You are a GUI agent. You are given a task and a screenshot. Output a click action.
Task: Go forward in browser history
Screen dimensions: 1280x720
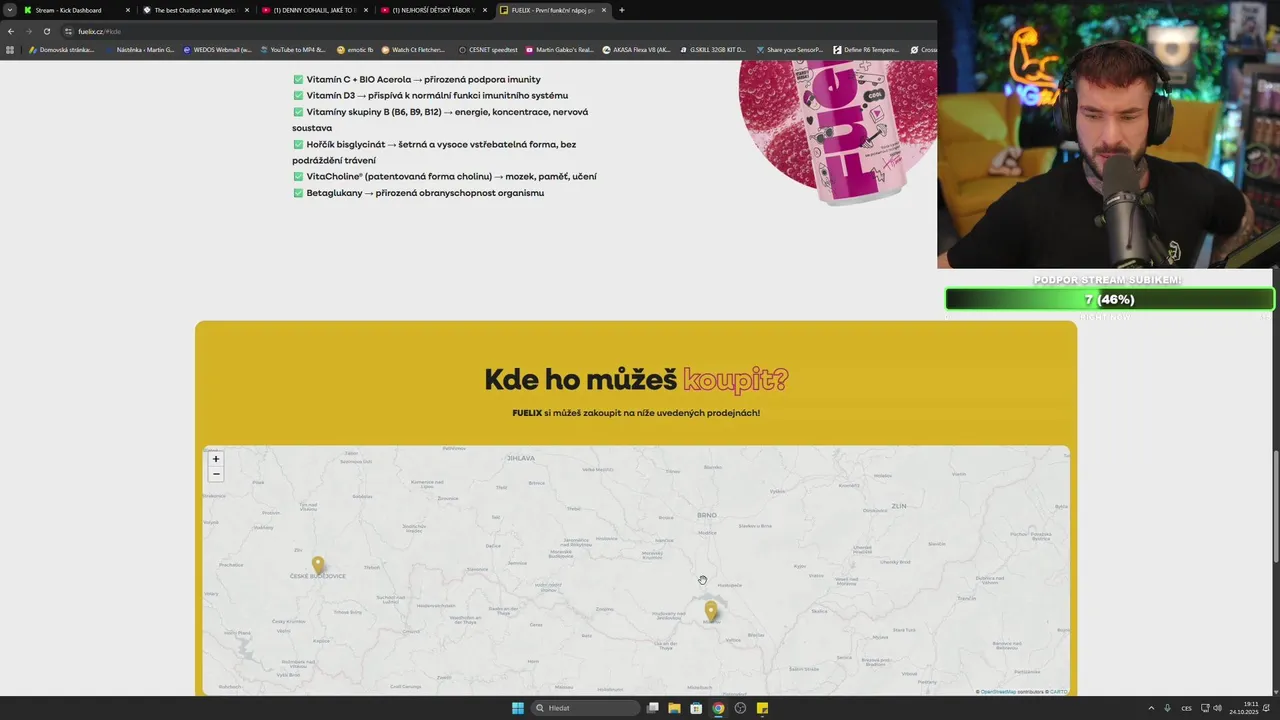click(x=28, y=31)
